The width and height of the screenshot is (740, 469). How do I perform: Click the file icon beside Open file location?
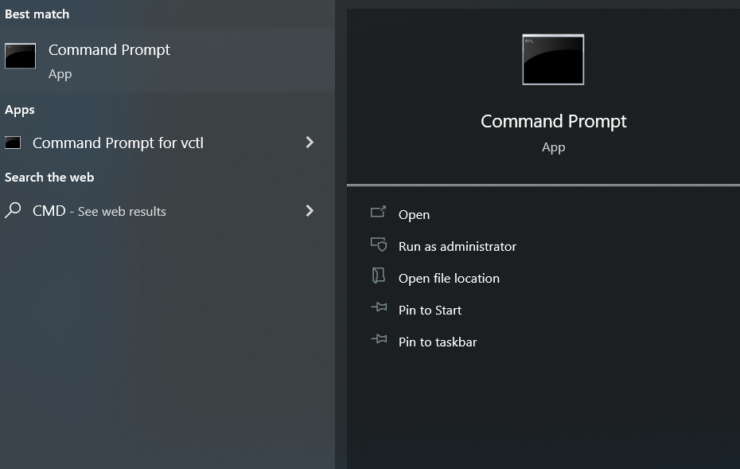coord(378,277)
